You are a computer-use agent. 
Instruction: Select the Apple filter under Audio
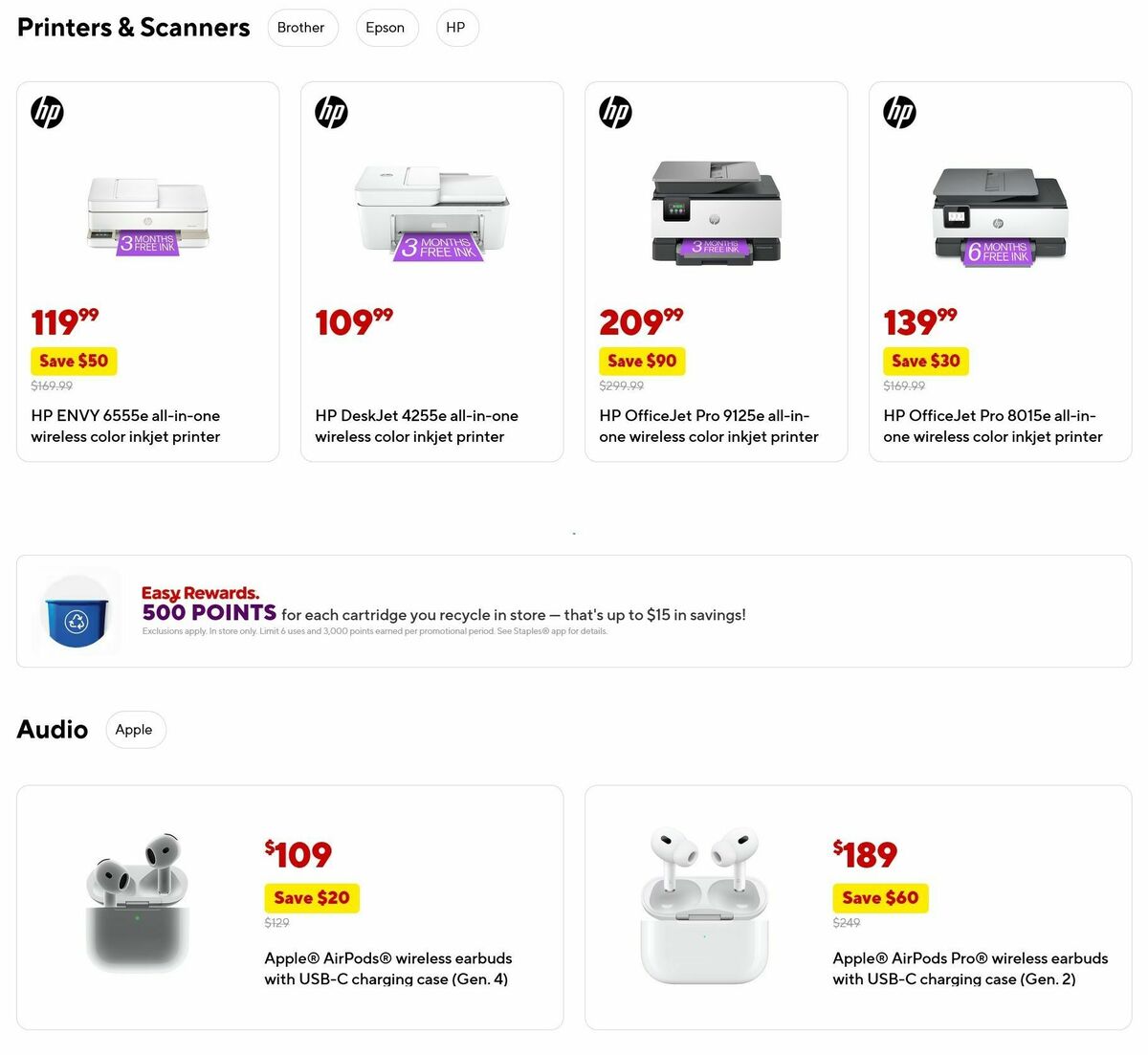click(x=135, y=729)
